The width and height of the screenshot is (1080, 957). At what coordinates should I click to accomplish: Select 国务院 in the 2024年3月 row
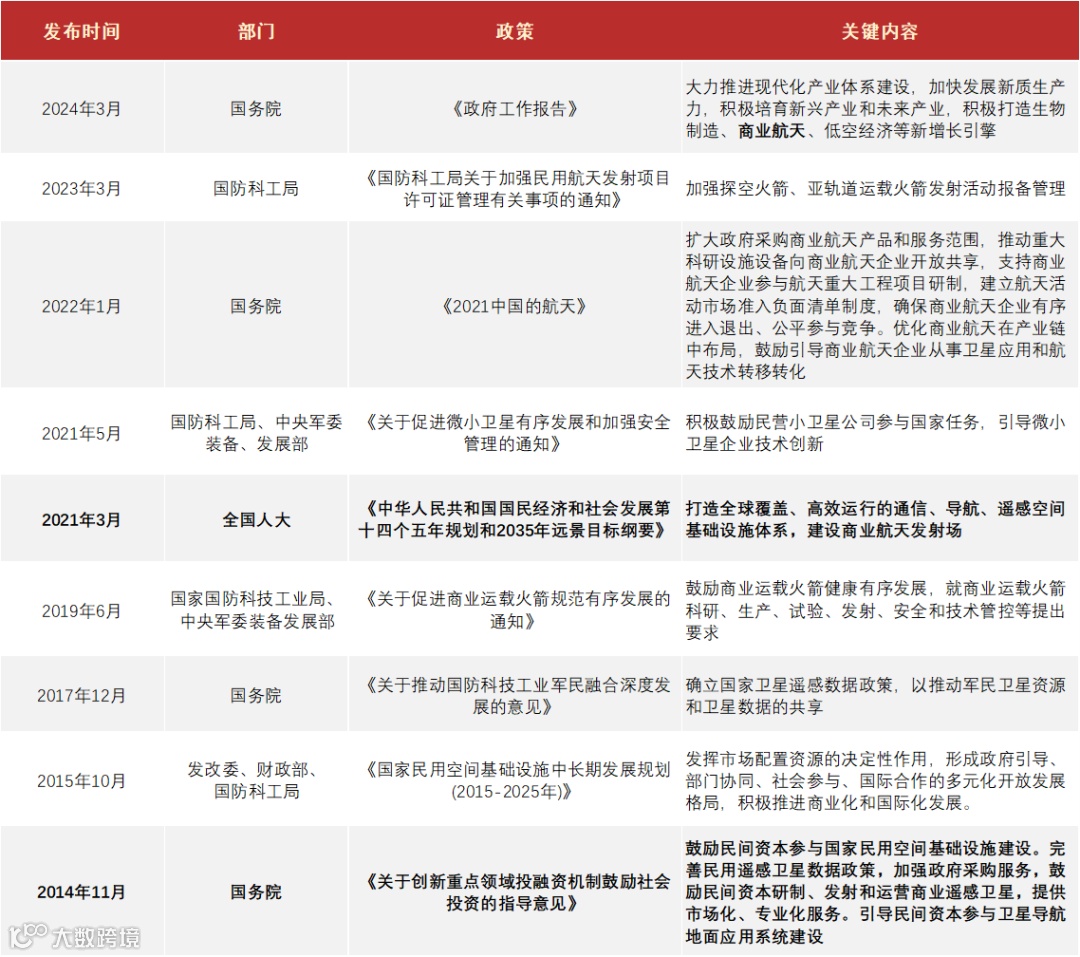tap(256, 109)
